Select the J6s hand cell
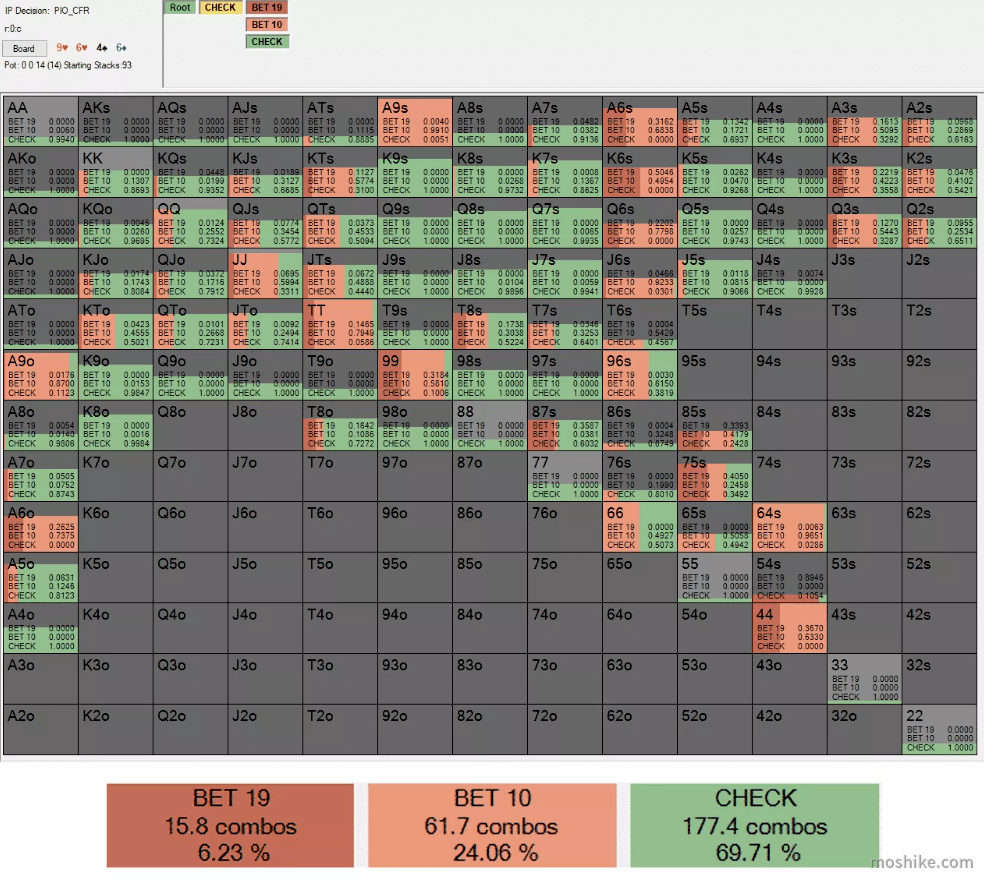984x879 pixels. [640, 274]
